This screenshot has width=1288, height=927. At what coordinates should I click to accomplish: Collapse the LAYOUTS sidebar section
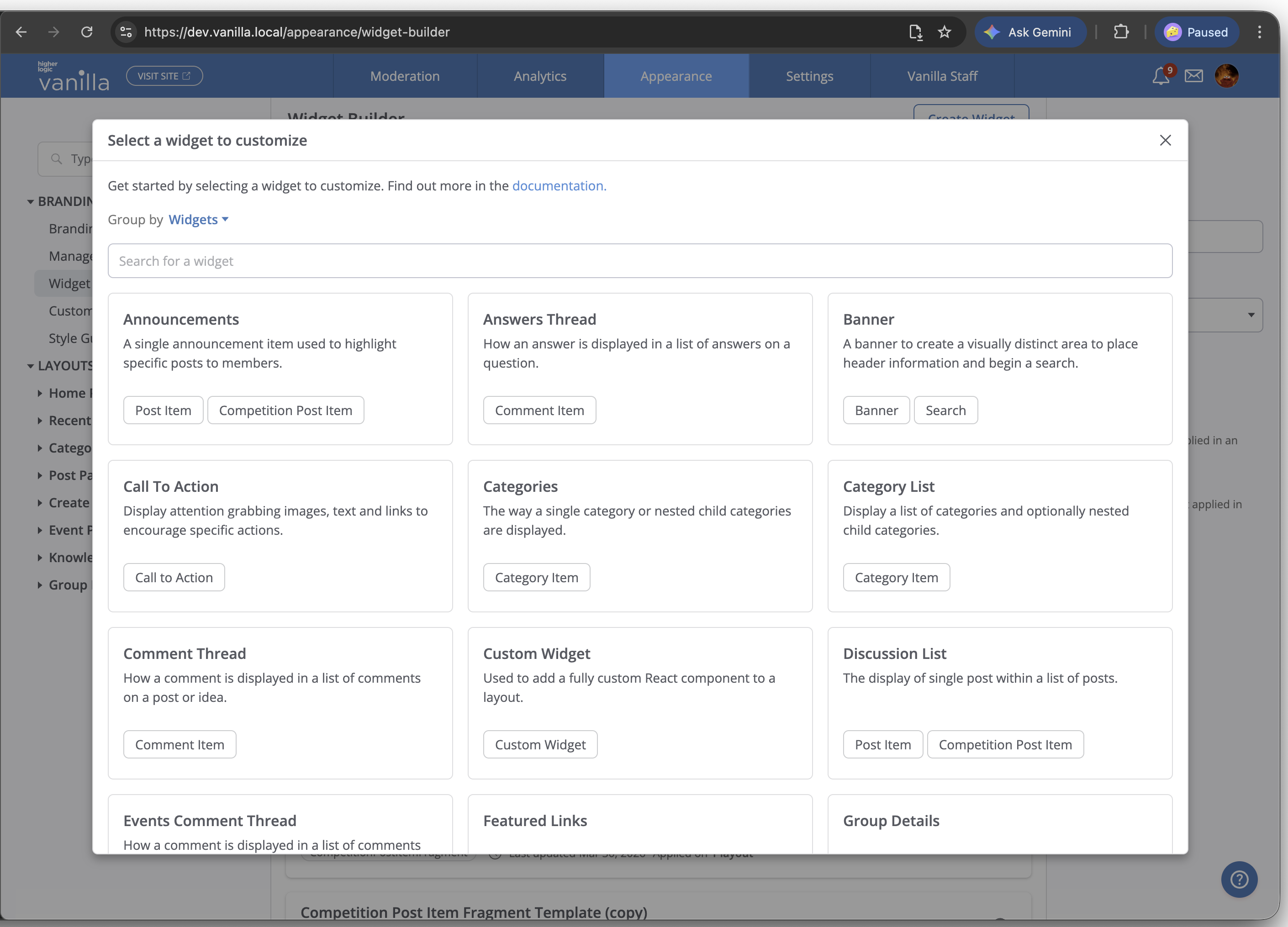coord(31,366)
